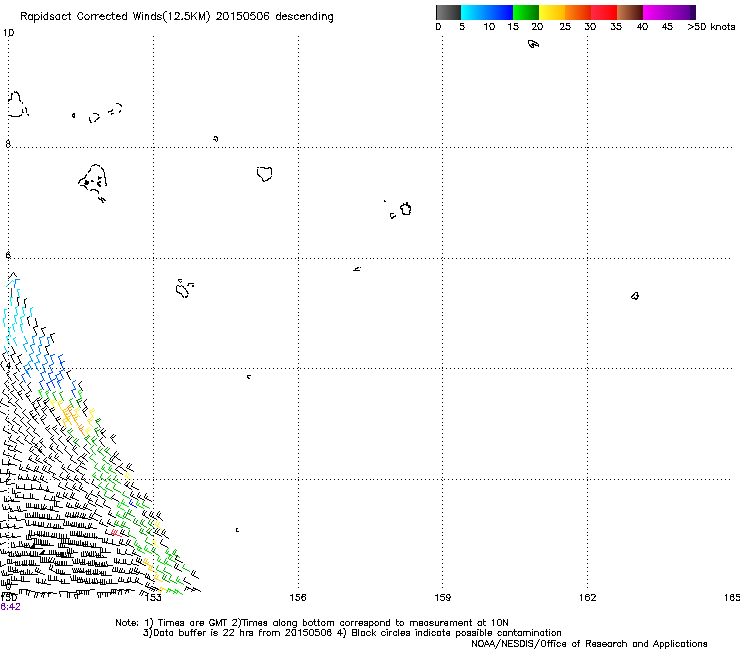Select the orange 25-30 knots legend color
This screenshot has height=650, width=740.
coord(578,12)
